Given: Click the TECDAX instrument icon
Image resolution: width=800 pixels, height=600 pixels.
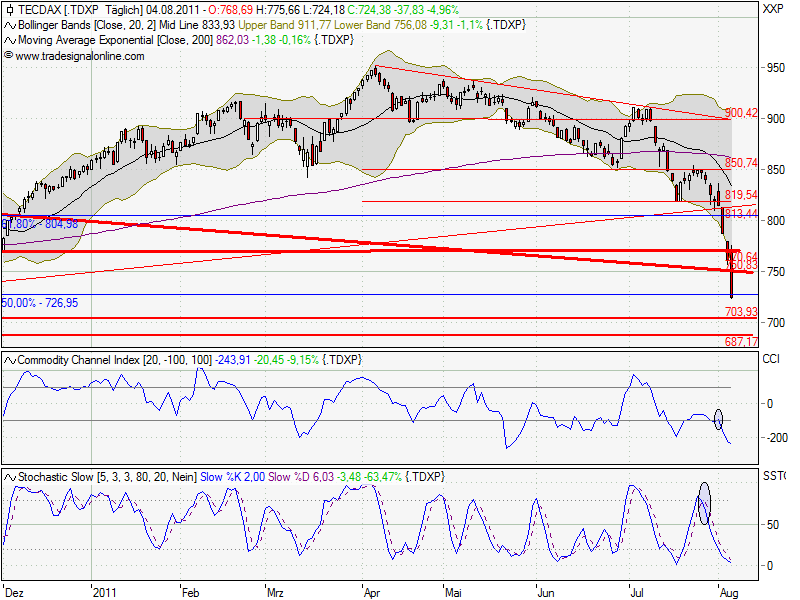Looking at the screenshot, I should point(10,10).
